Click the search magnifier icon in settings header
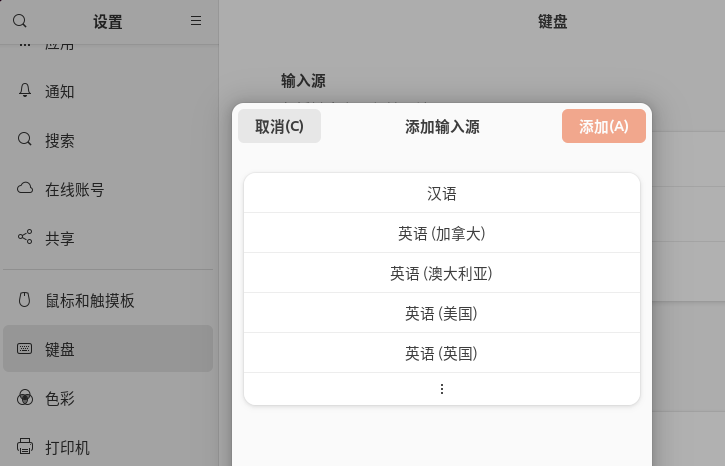 pyautogui.click(x=20, y=21)
